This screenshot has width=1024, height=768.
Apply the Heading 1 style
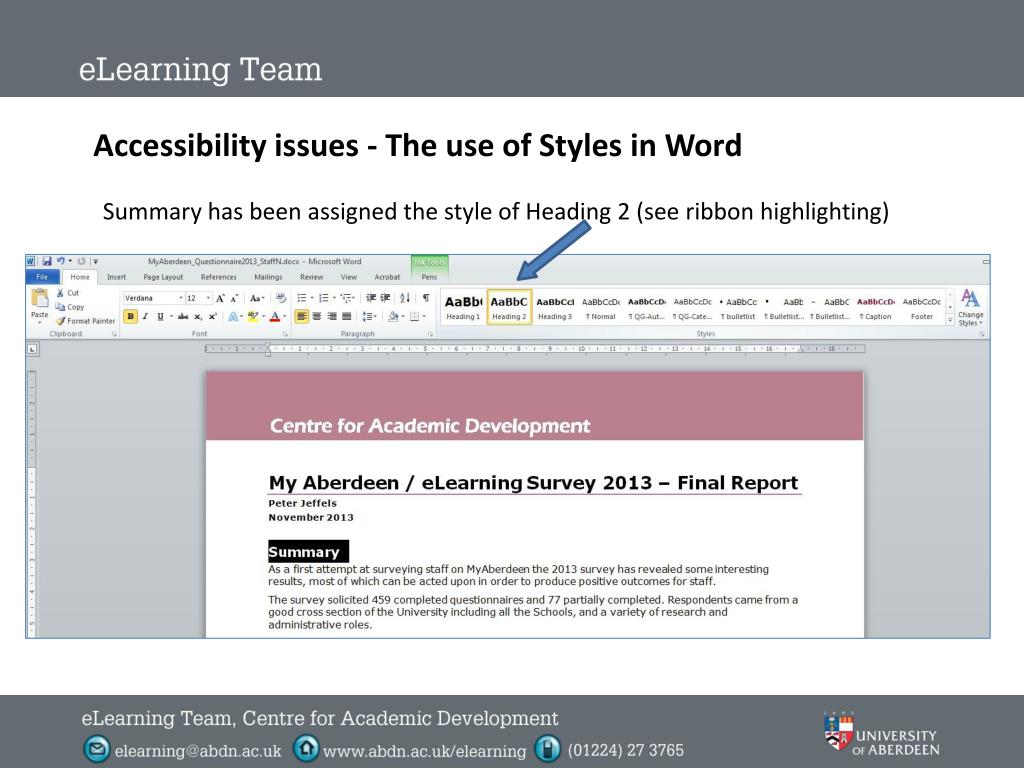coord(463,308)
